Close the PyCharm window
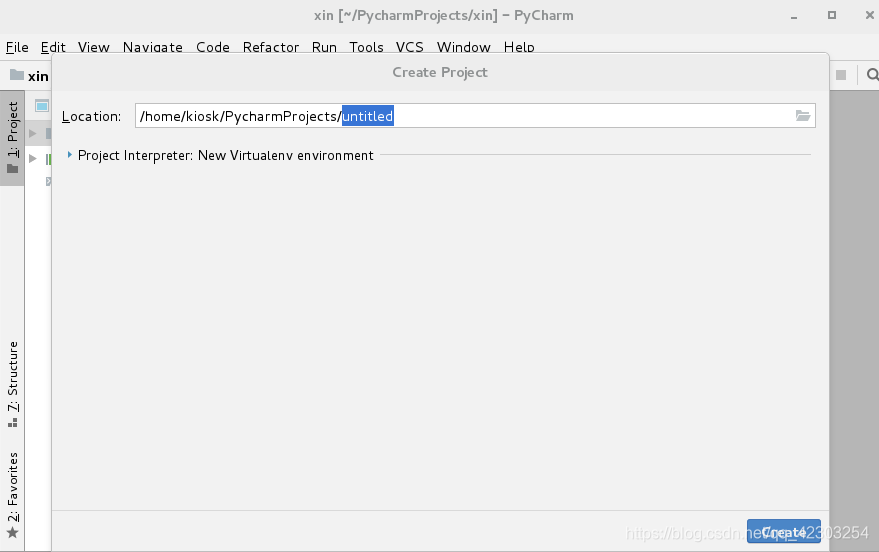The width and height of the screenshot is (879, 552). (x=870, y=15)
